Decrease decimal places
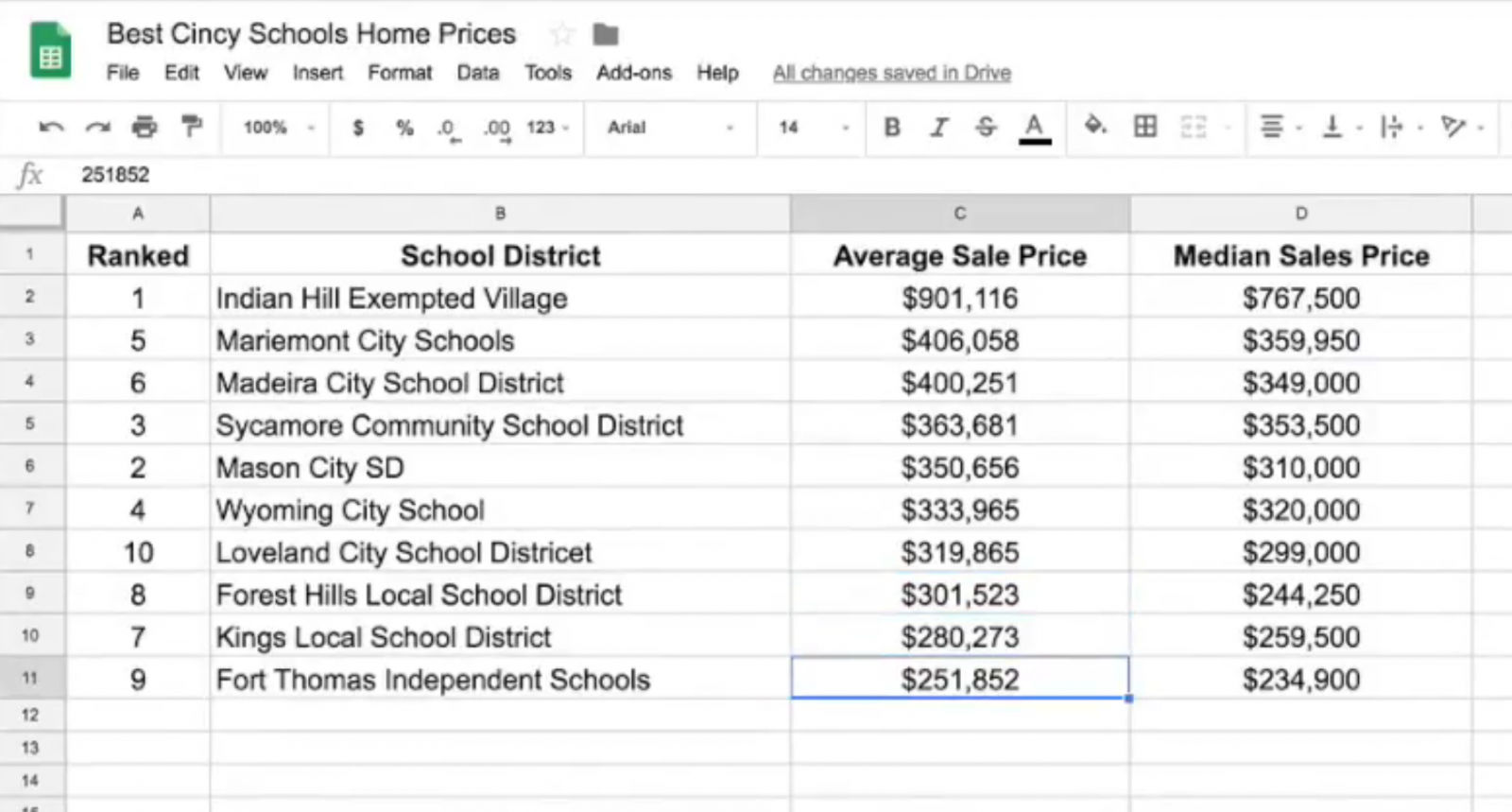1512x812 pixels. tap(448, 129)
